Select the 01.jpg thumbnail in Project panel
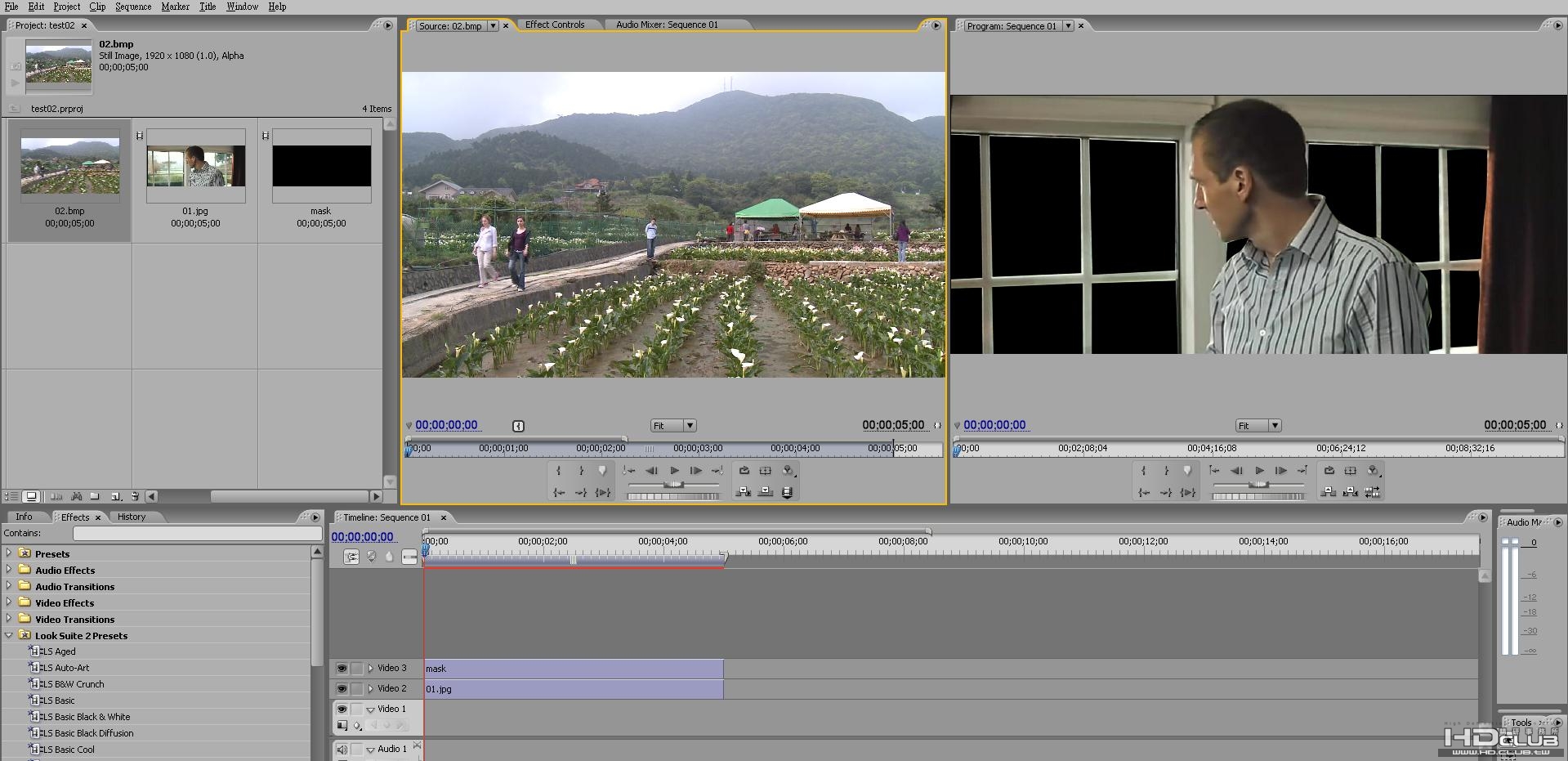1568x761 pixels. (195, 166)
